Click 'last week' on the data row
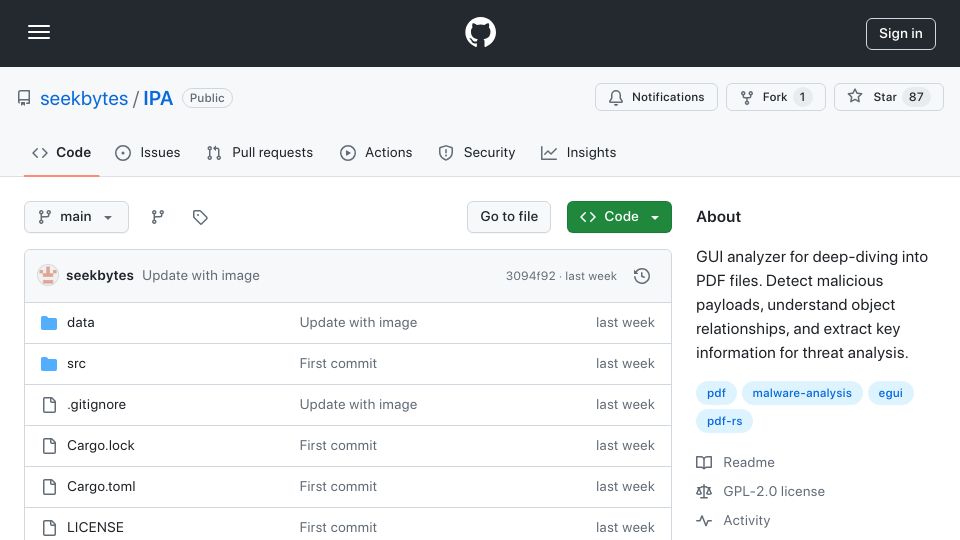The image size is (960, 540). [x=625, y=323]
